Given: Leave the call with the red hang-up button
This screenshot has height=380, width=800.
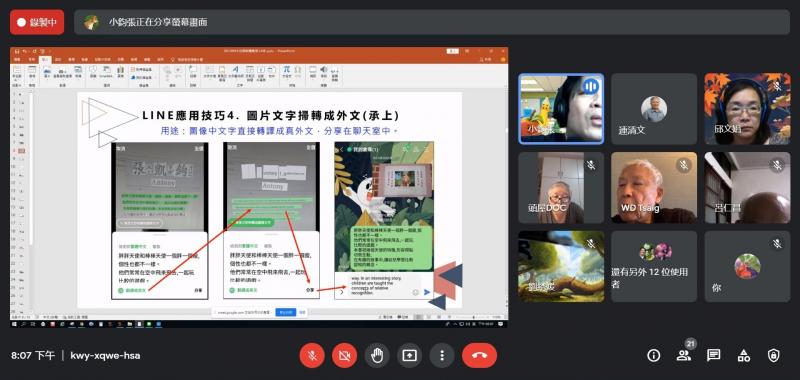Looking at the screenshot, I should point(480,356).
